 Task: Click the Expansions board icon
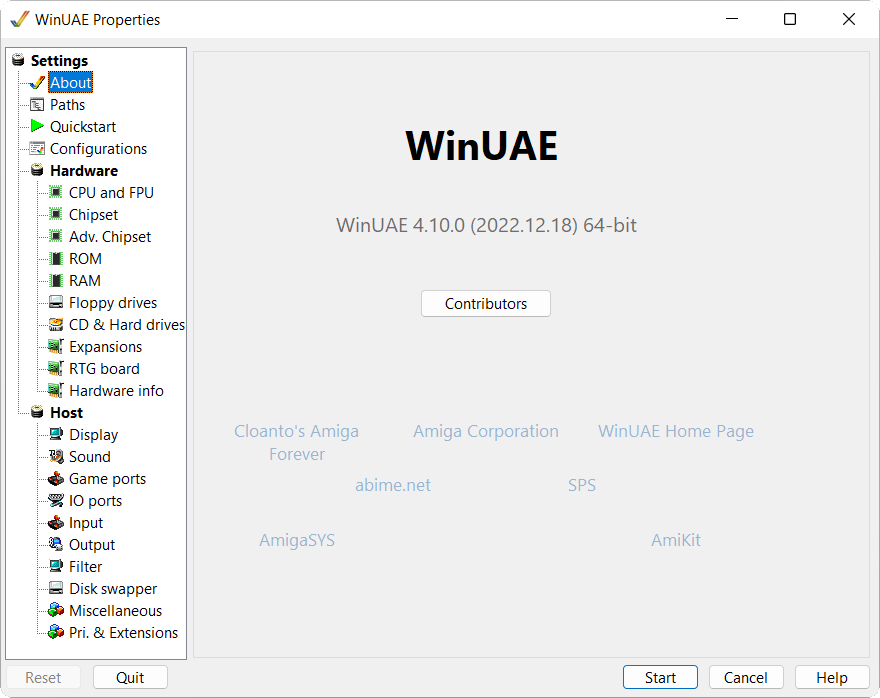tap(56, 347)
